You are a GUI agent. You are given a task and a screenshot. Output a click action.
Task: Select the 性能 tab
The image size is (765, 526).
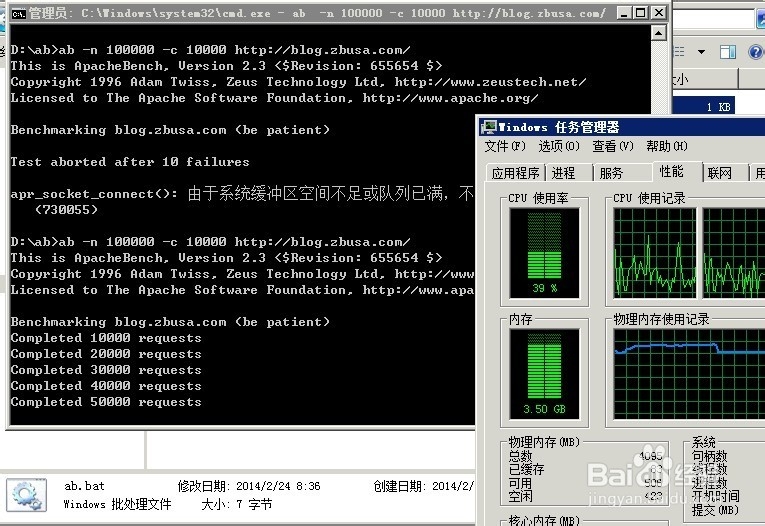(x=677, y=171)
